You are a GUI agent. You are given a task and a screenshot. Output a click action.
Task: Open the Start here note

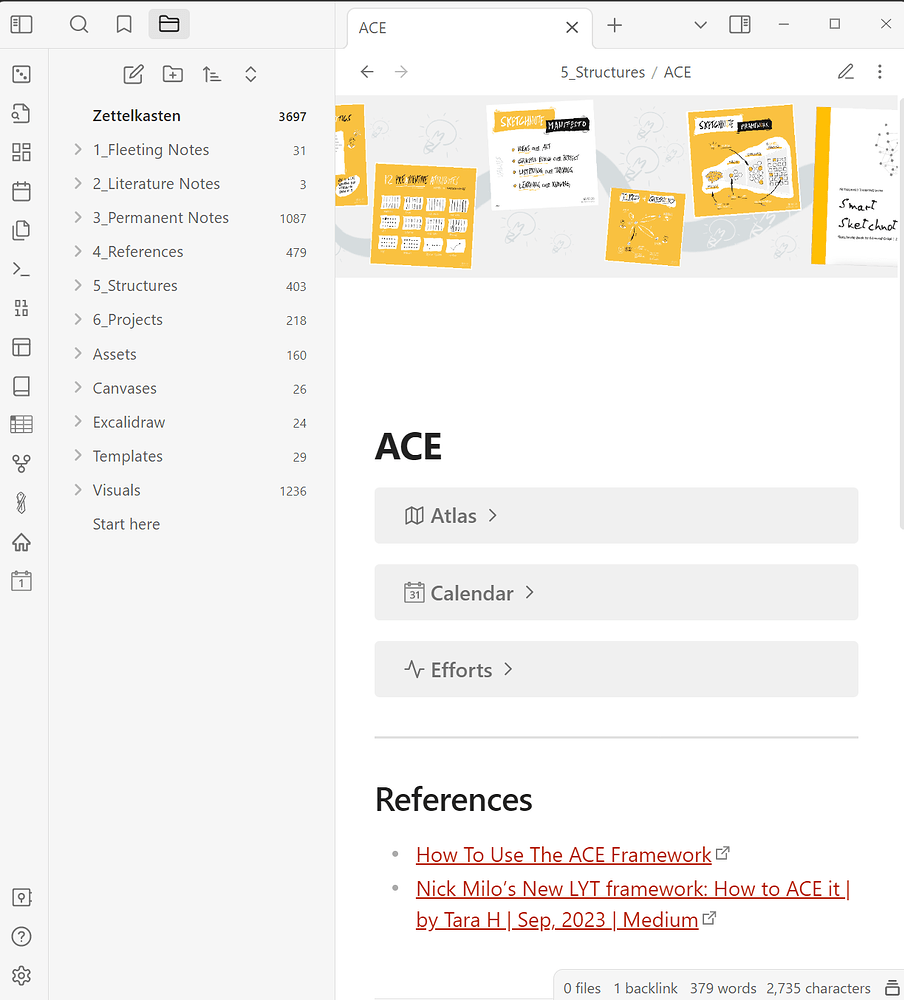coord(126,524)
